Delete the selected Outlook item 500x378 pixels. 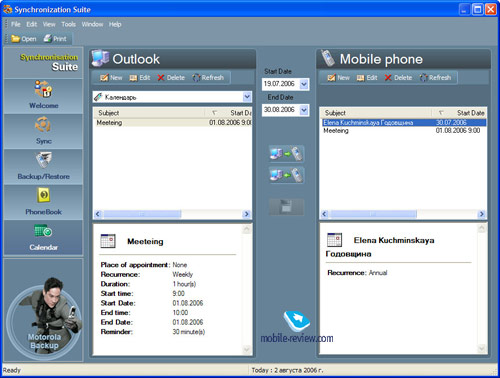point(171,78)
